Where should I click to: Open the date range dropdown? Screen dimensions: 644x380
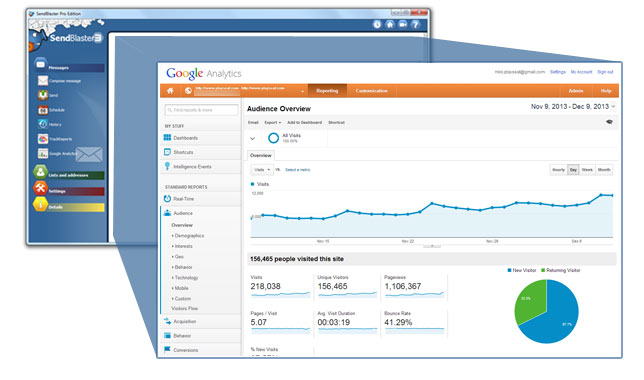click(x=573, y=106)
